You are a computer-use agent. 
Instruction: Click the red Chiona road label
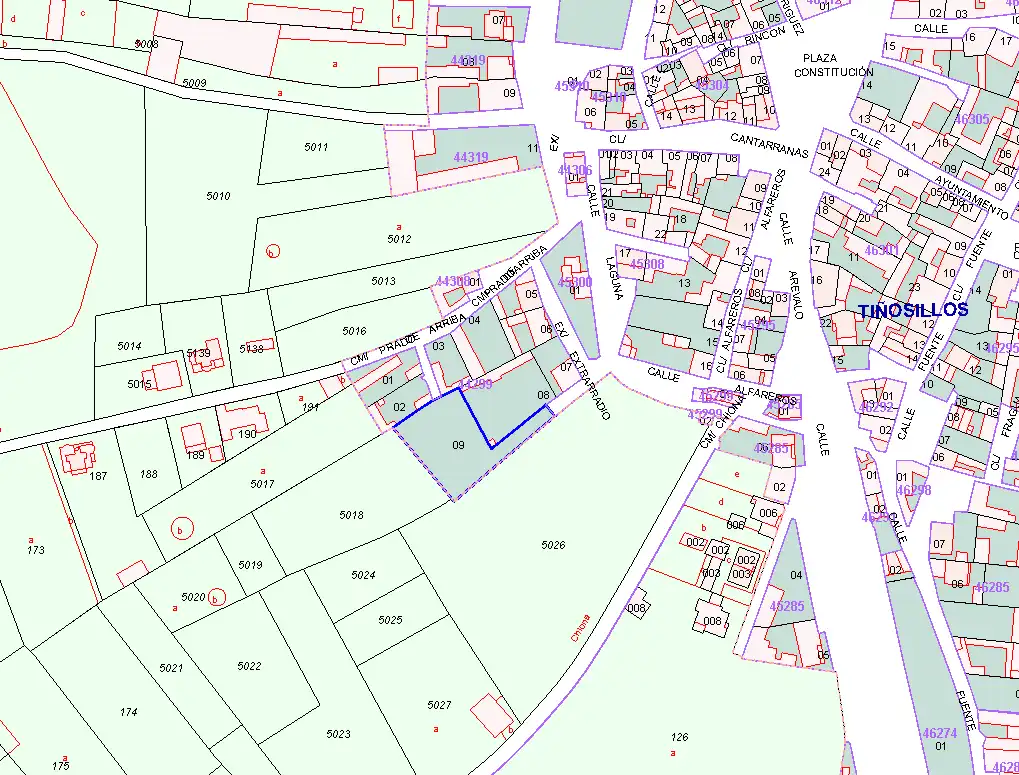(x=580, y=628)
